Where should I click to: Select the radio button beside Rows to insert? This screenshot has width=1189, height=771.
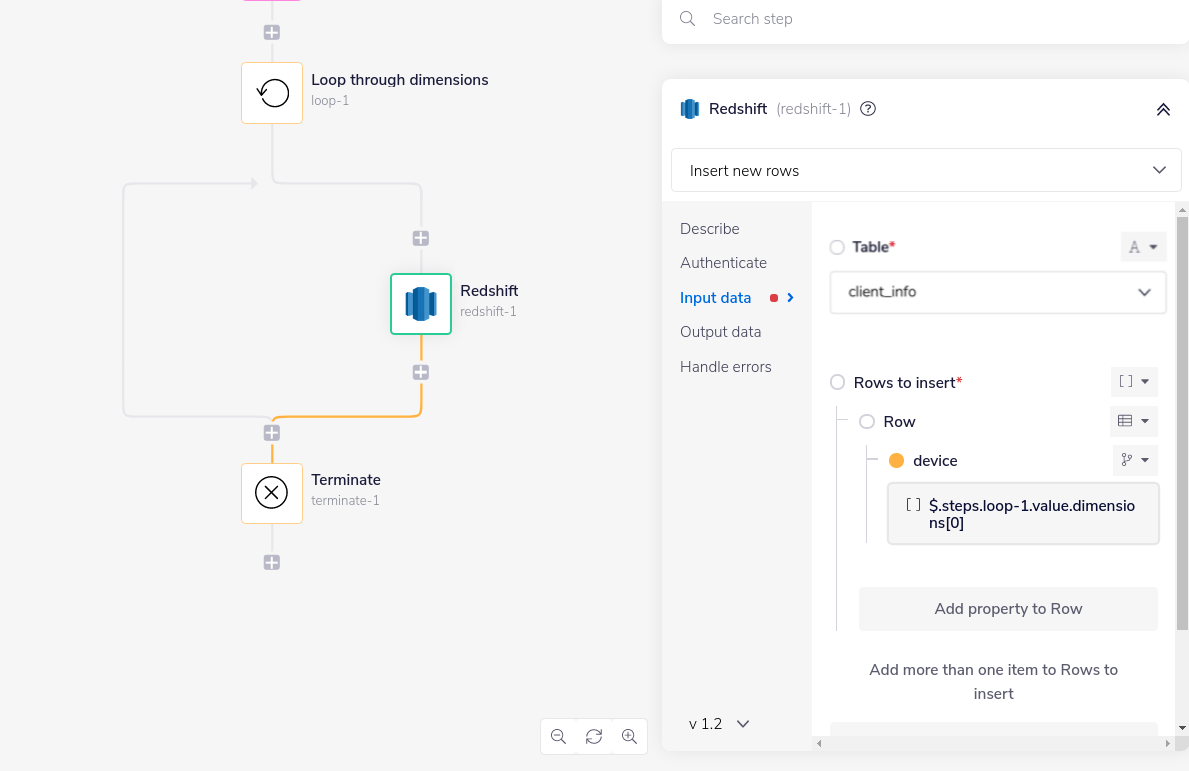[x=836, y=382]
